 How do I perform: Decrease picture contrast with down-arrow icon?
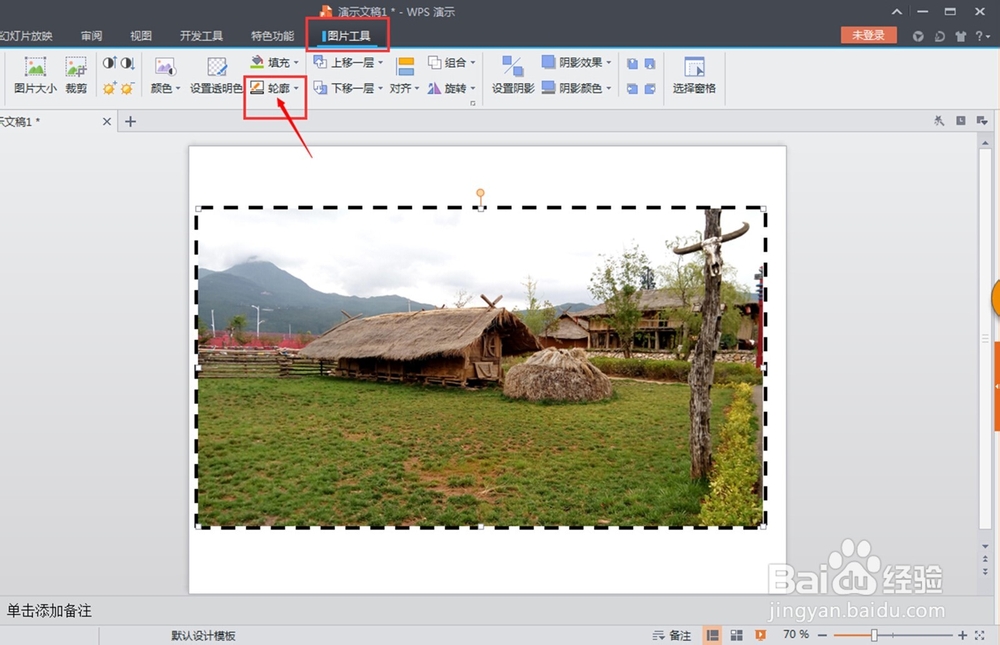point(128,63)
